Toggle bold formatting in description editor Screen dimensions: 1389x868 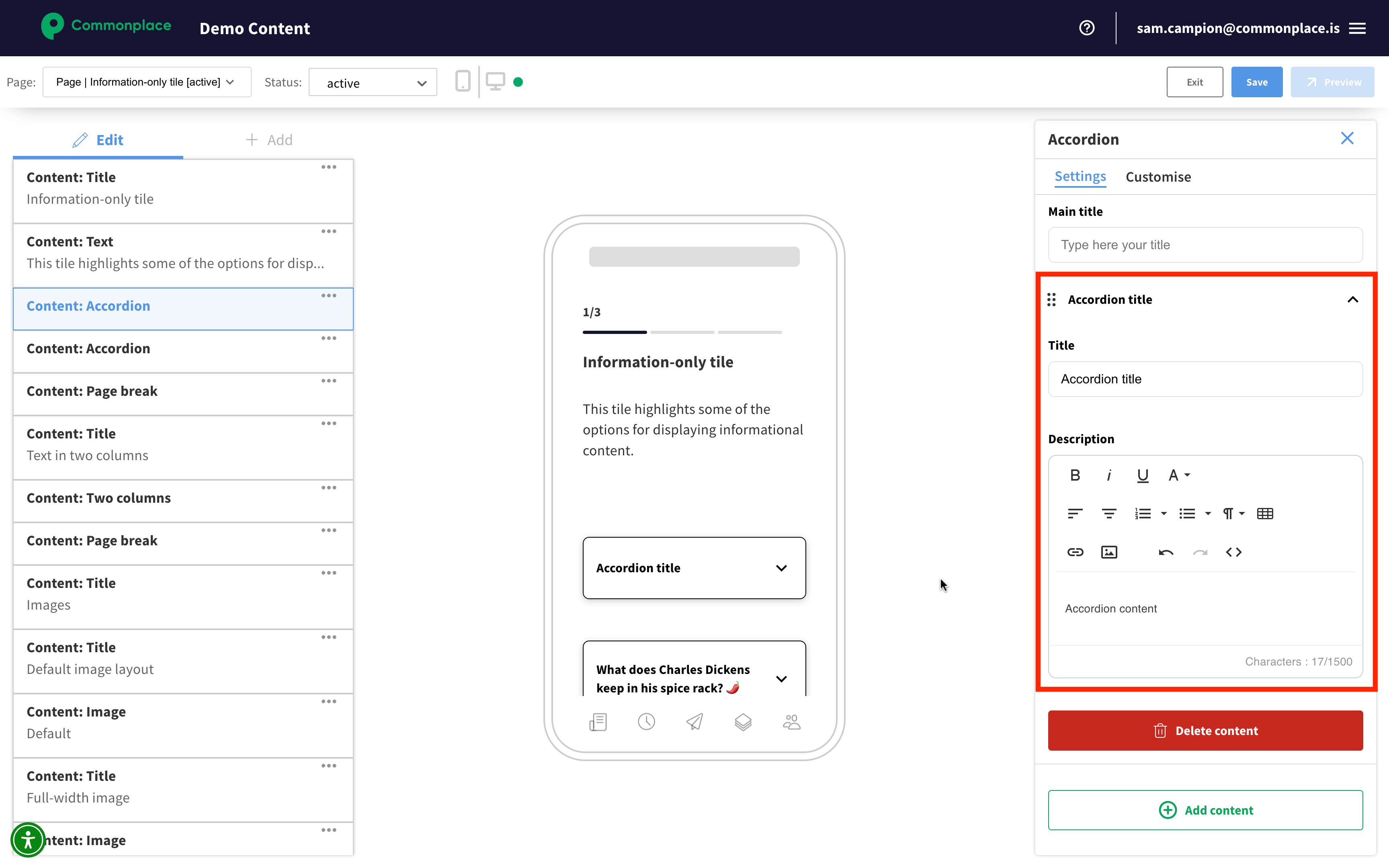[x=1075, y=475]
